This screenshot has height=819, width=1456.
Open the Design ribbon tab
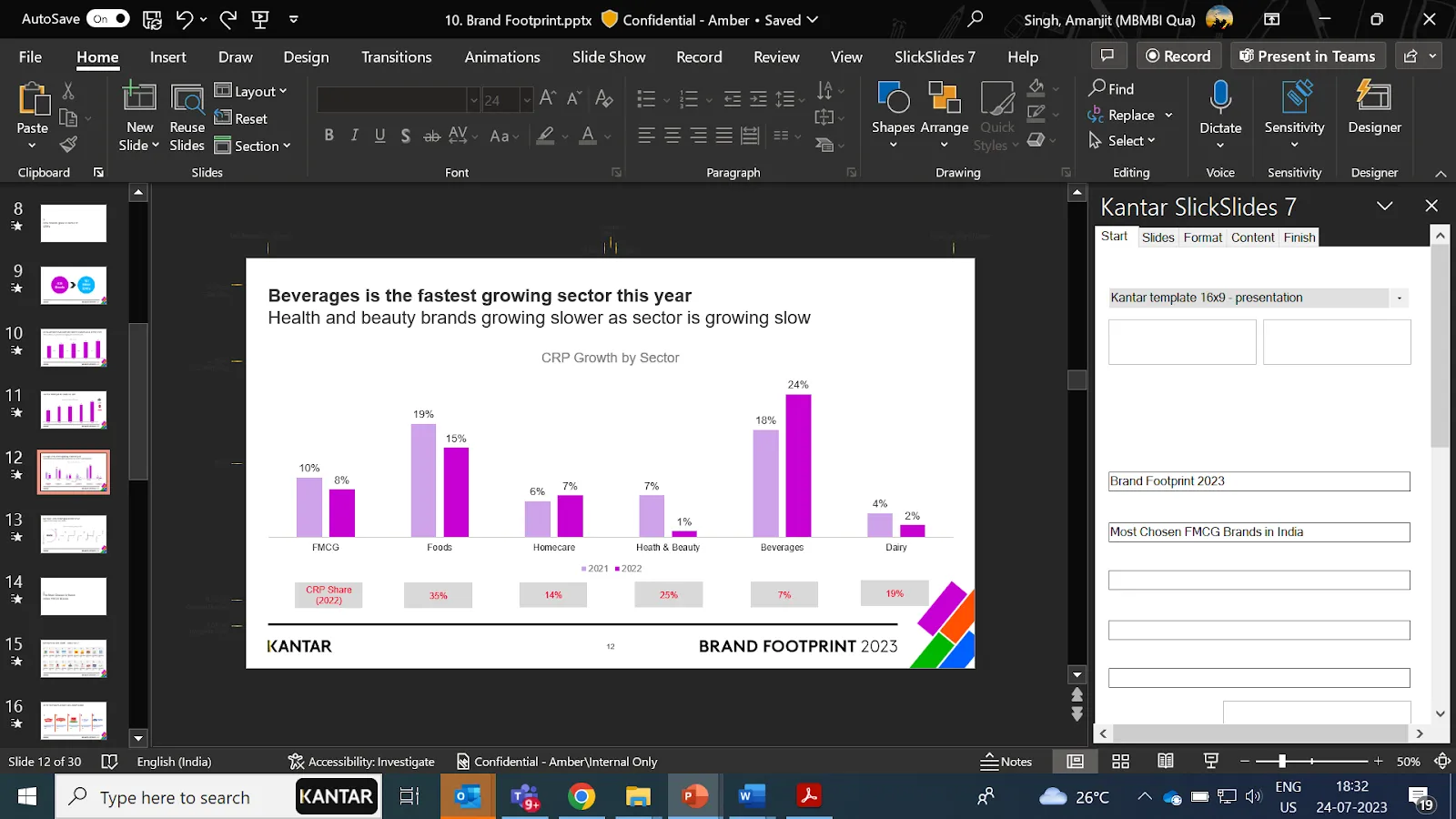[306, 57]
